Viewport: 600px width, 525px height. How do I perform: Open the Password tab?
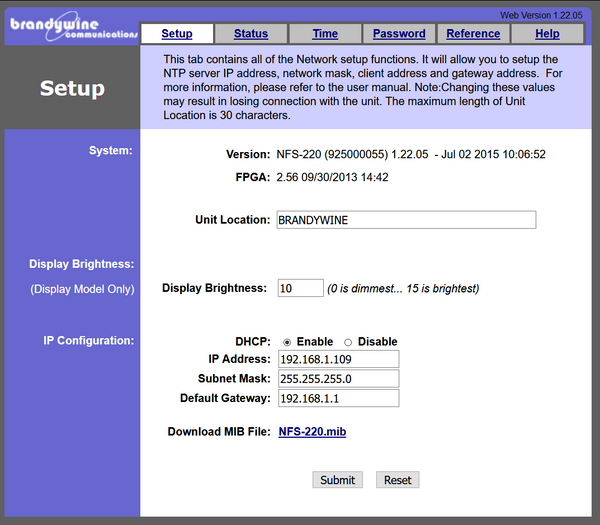[399, 34]
